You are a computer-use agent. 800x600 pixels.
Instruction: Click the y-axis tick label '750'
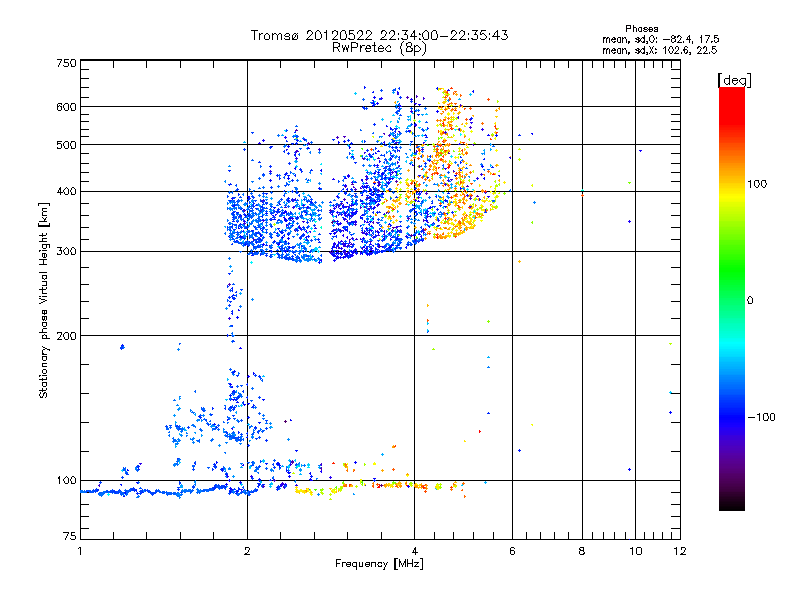coord(66,63)
